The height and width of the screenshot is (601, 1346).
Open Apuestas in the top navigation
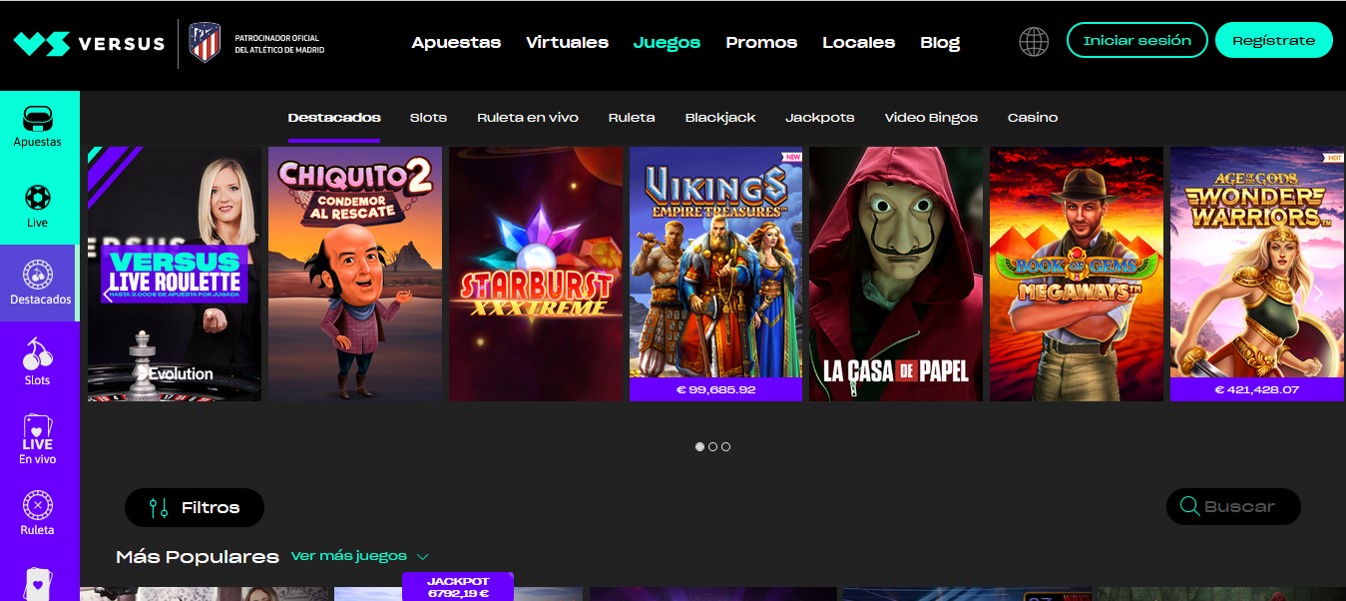pos(456,42)
